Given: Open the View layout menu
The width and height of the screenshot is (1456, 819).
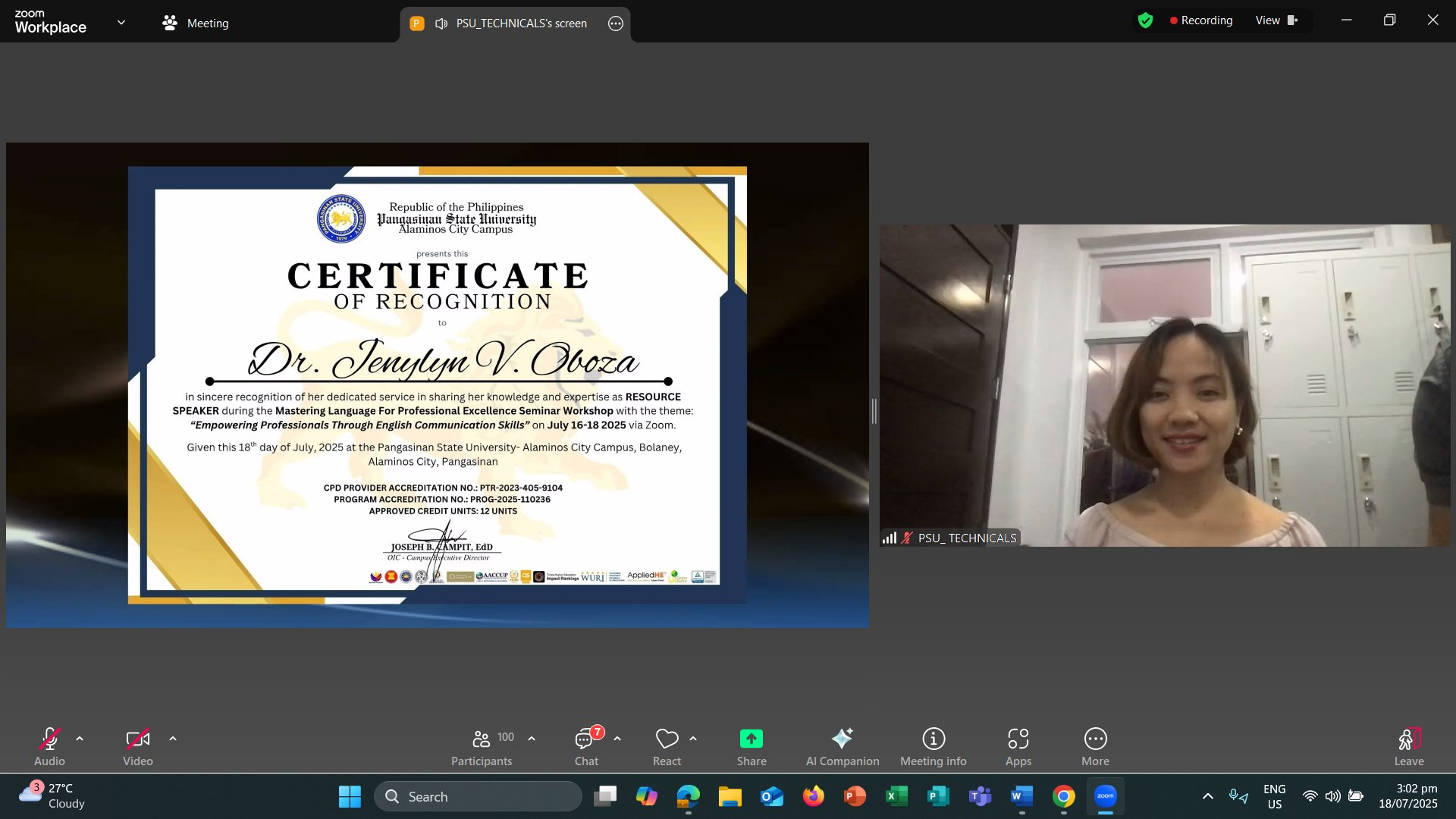Looking at the screenshot, I should pyautogui.click(x=1276, y=20).
